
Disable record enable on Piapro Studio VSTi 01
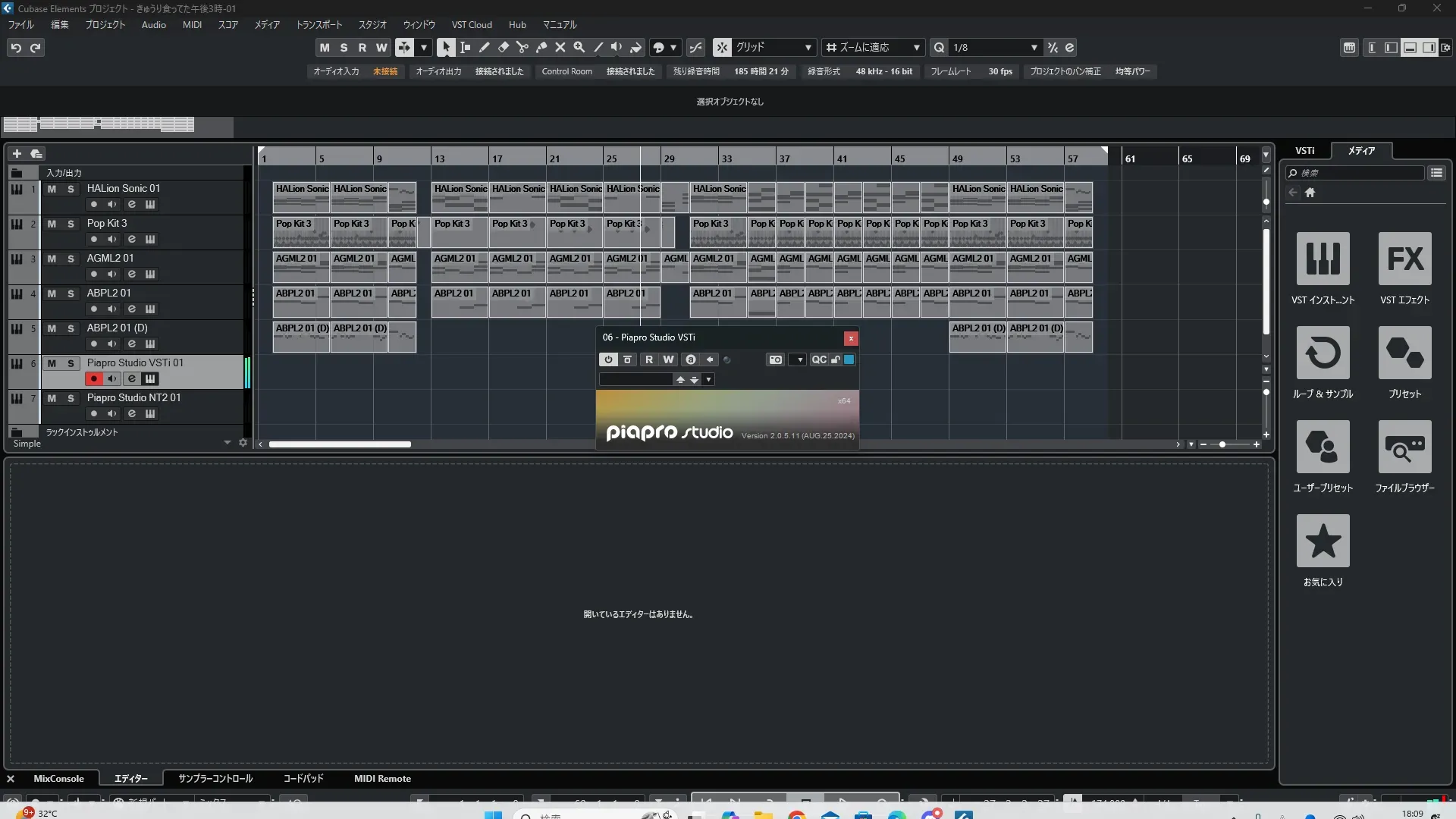click(x=93, y=378)
